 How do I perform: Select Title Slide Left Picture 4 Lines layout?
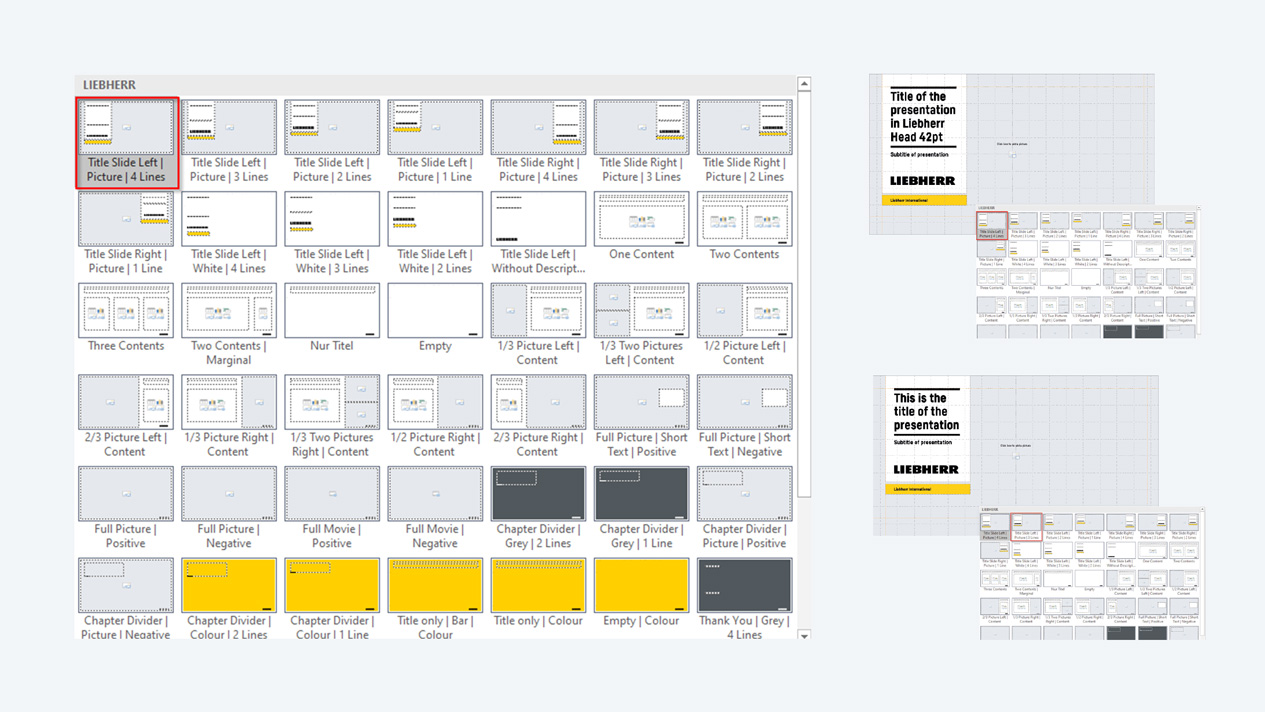(x=127, y=128)
